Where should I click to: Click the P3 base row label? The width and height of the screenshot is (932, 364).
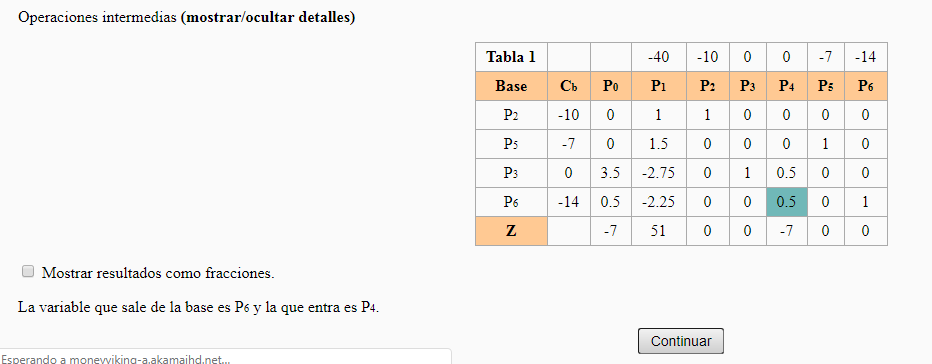[x=511, y=173]
